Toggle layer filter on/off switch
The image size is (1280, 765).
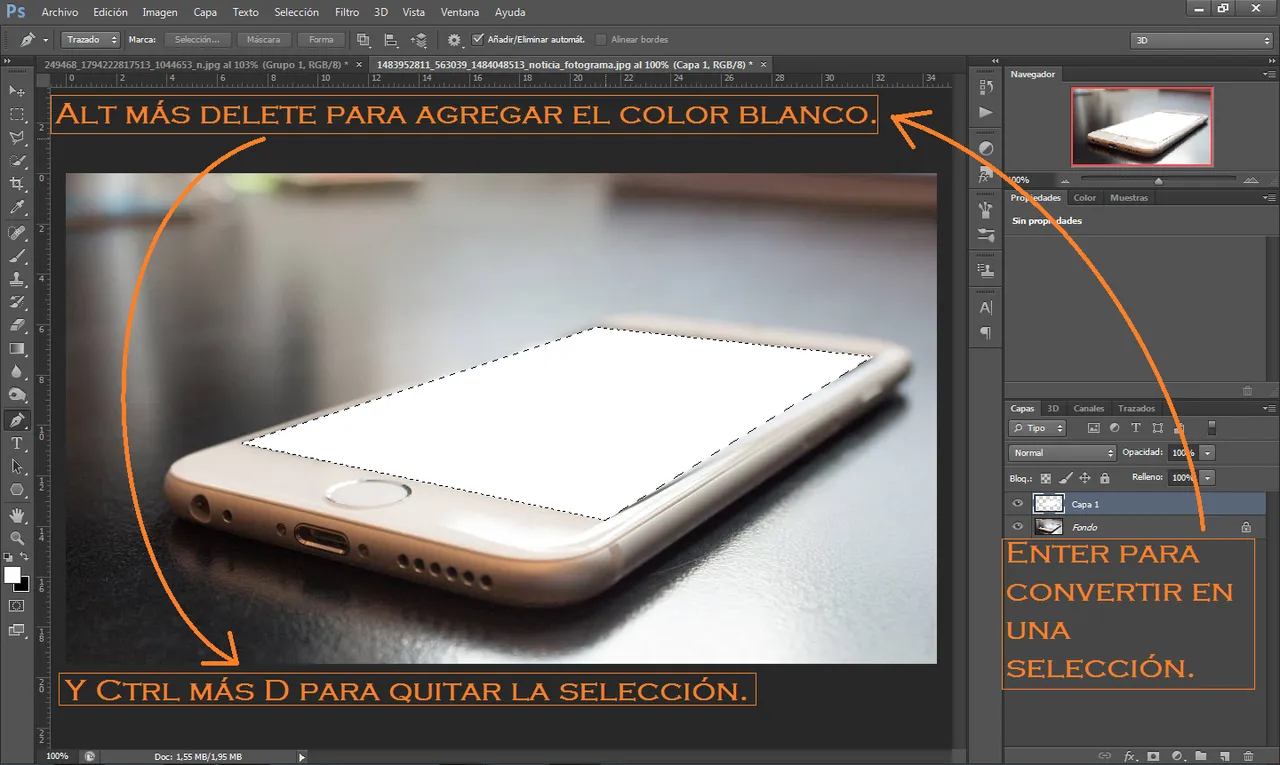1212,427
